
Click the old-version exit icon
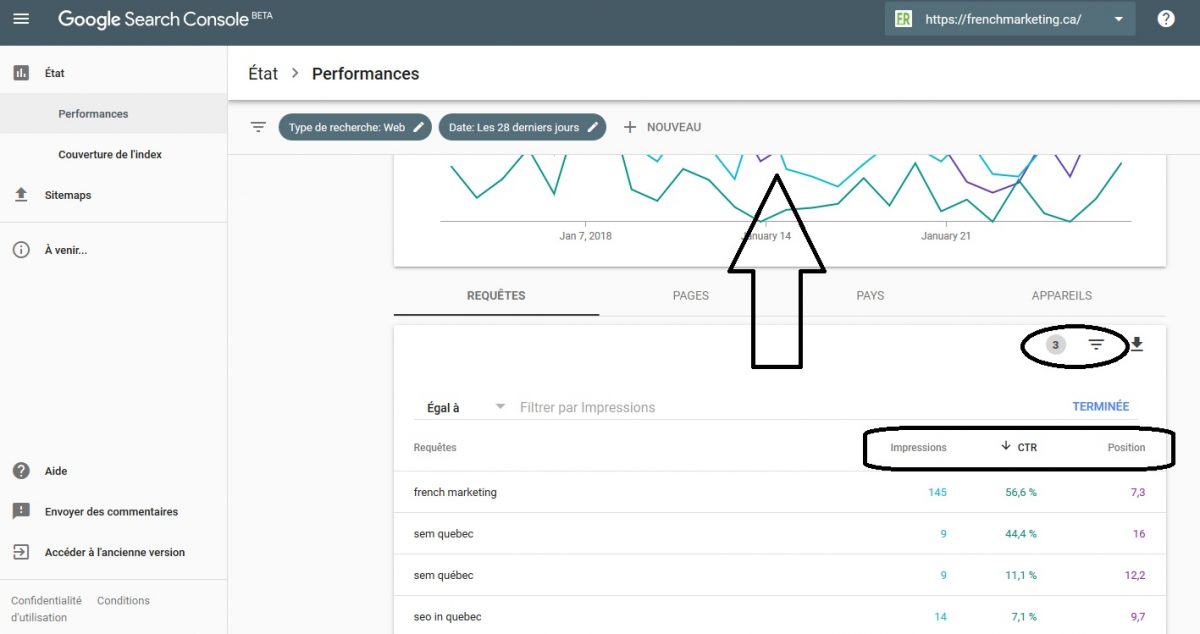21,552
